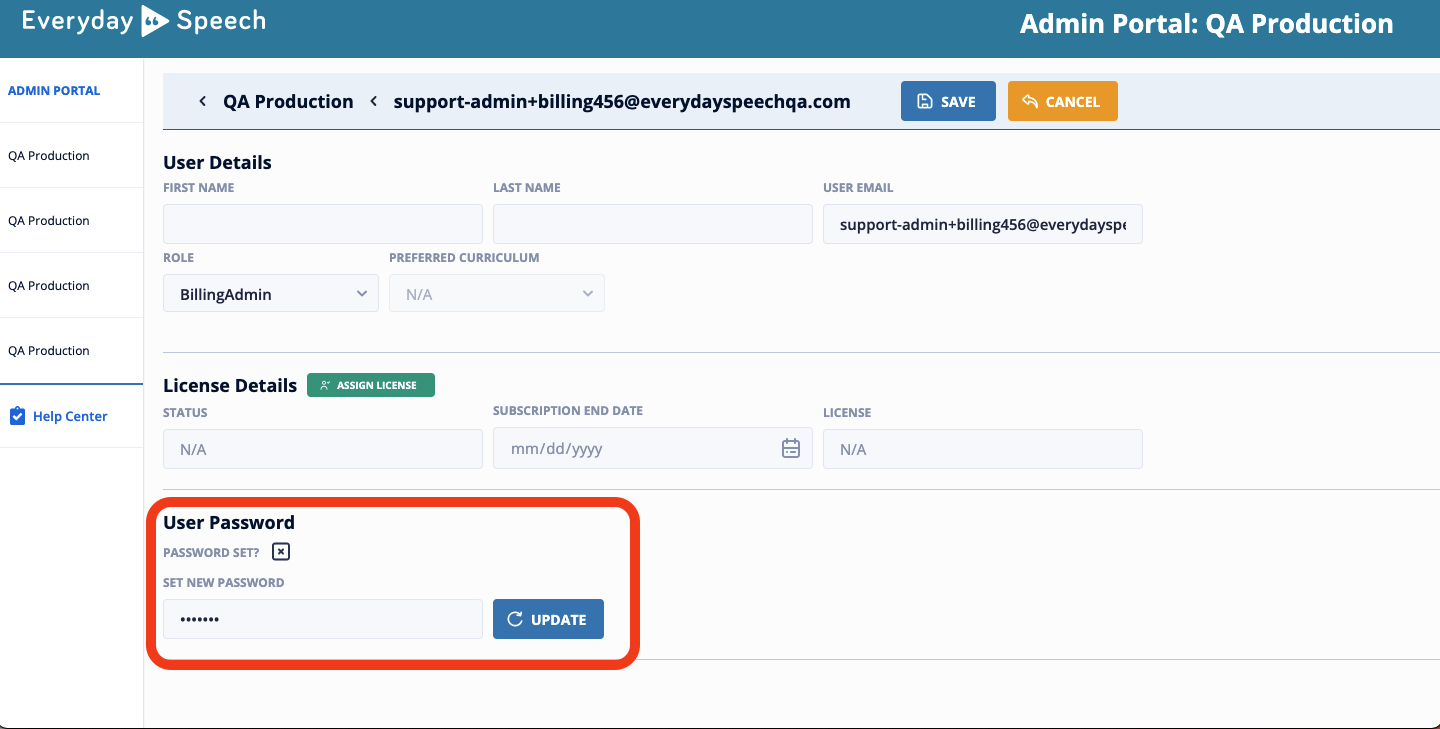Click the Admin Portal: QA Production header title
The image size is (1440, 729).
coord(1206,24)
